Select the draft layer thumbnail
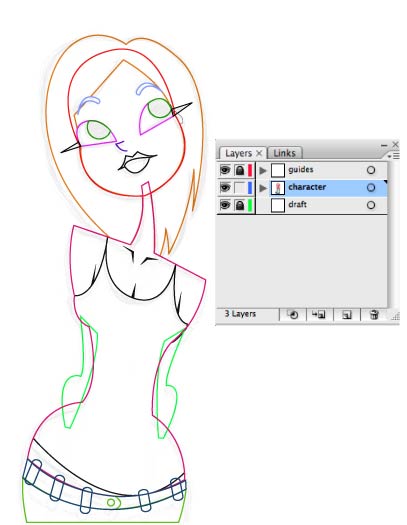 click(277, 205)
